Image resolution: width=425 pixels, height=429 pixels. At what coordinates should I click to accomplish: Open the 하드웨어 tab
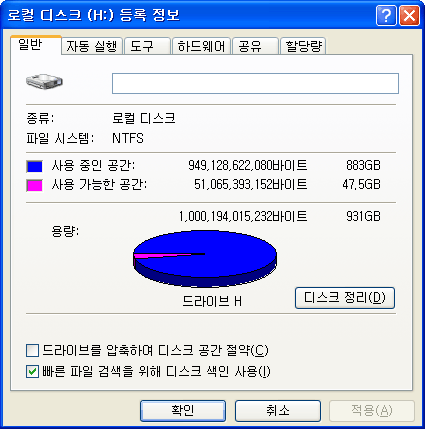[201, 46]
